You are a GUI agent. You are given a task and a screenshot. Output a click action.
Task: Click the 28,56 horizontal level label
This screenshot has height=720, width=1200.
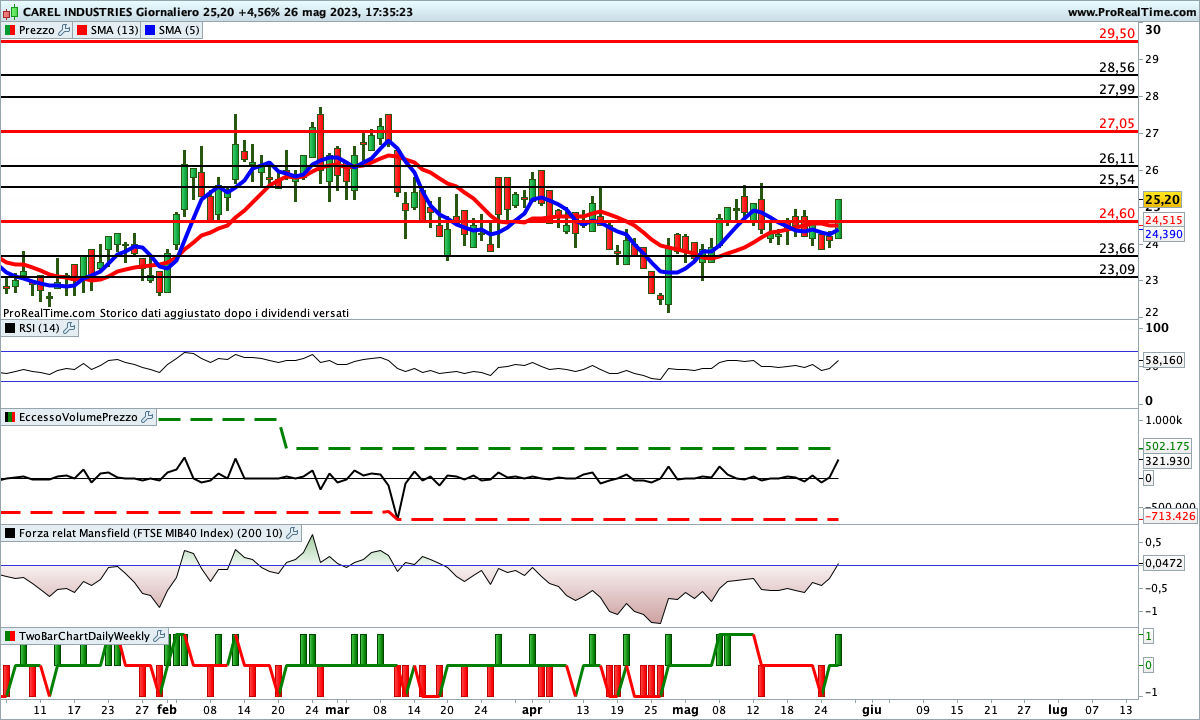point(1117,68)
